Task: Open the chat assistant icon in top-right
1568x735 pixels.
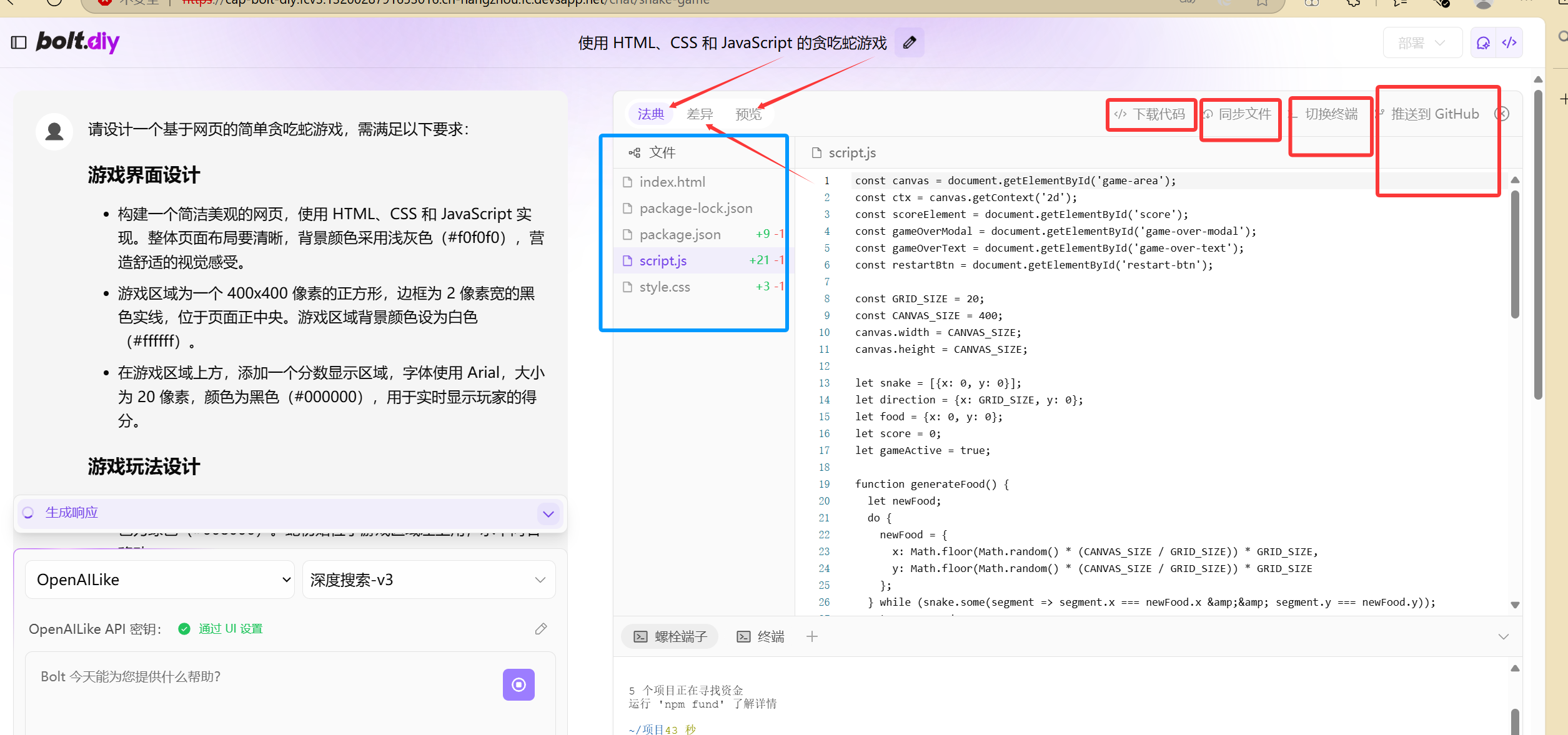Action: [1484, 42]
